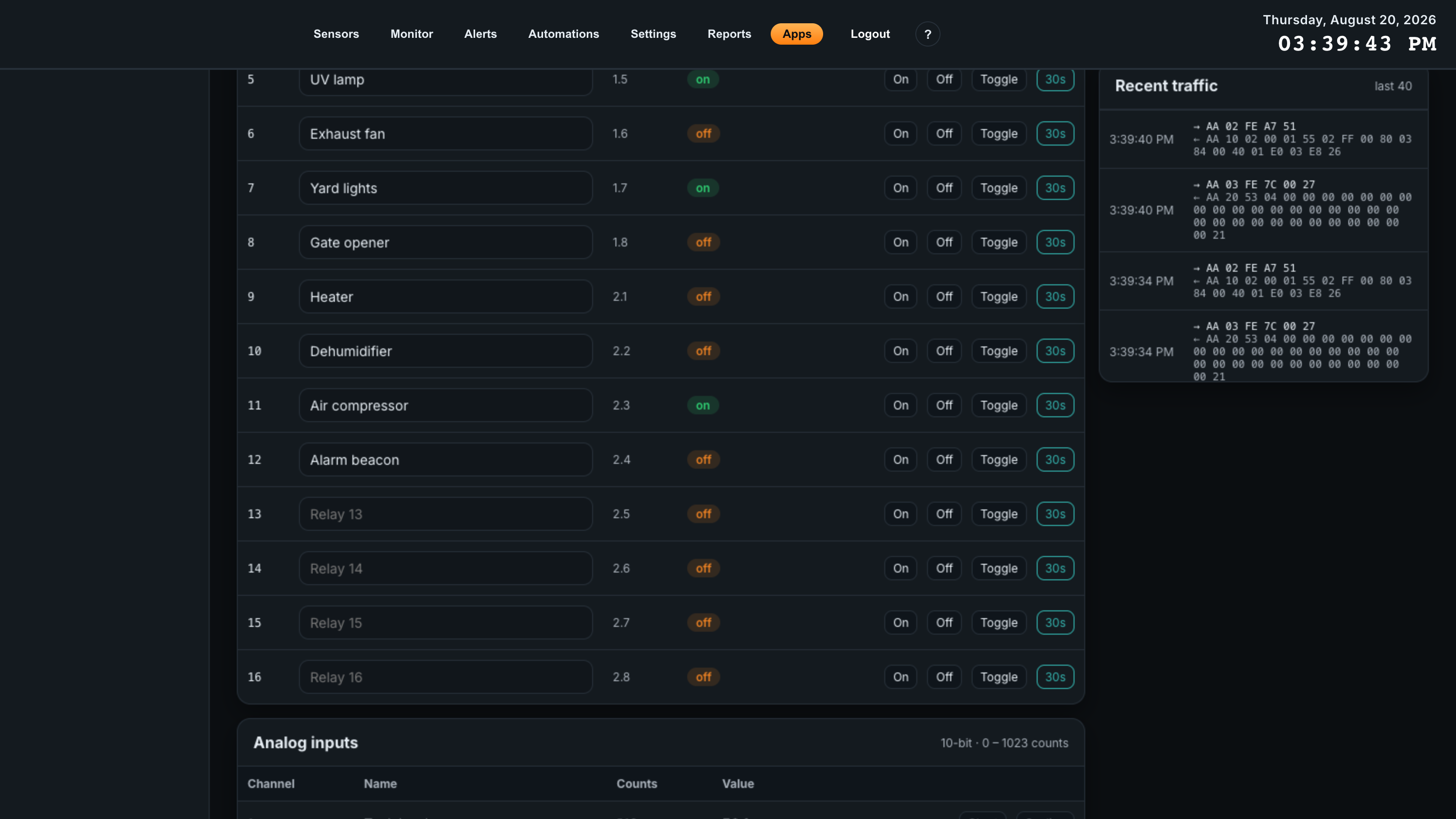
Task: Pulse Air compressor for 30s
Action: pyautogui.click(x=1055, y=405)
